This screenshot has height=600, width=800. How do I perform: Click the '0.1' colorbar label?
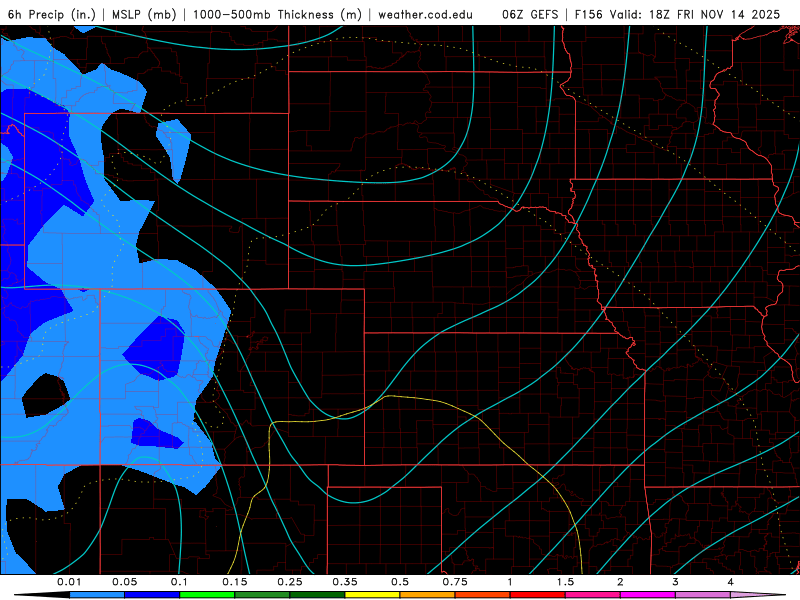coord(179,582)
